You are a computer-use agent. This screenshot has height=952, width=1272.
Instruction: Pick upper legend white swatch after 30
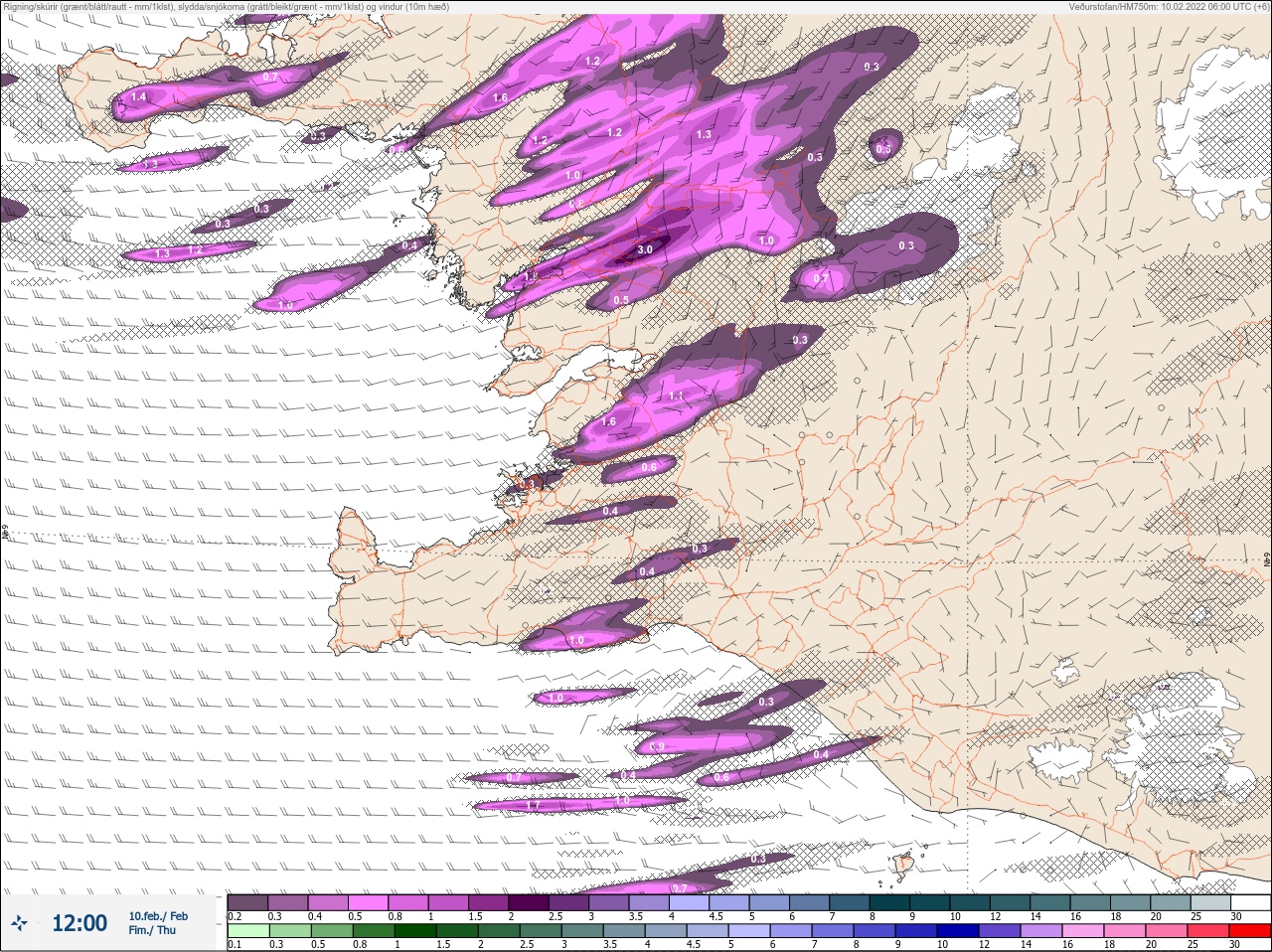1250,902
